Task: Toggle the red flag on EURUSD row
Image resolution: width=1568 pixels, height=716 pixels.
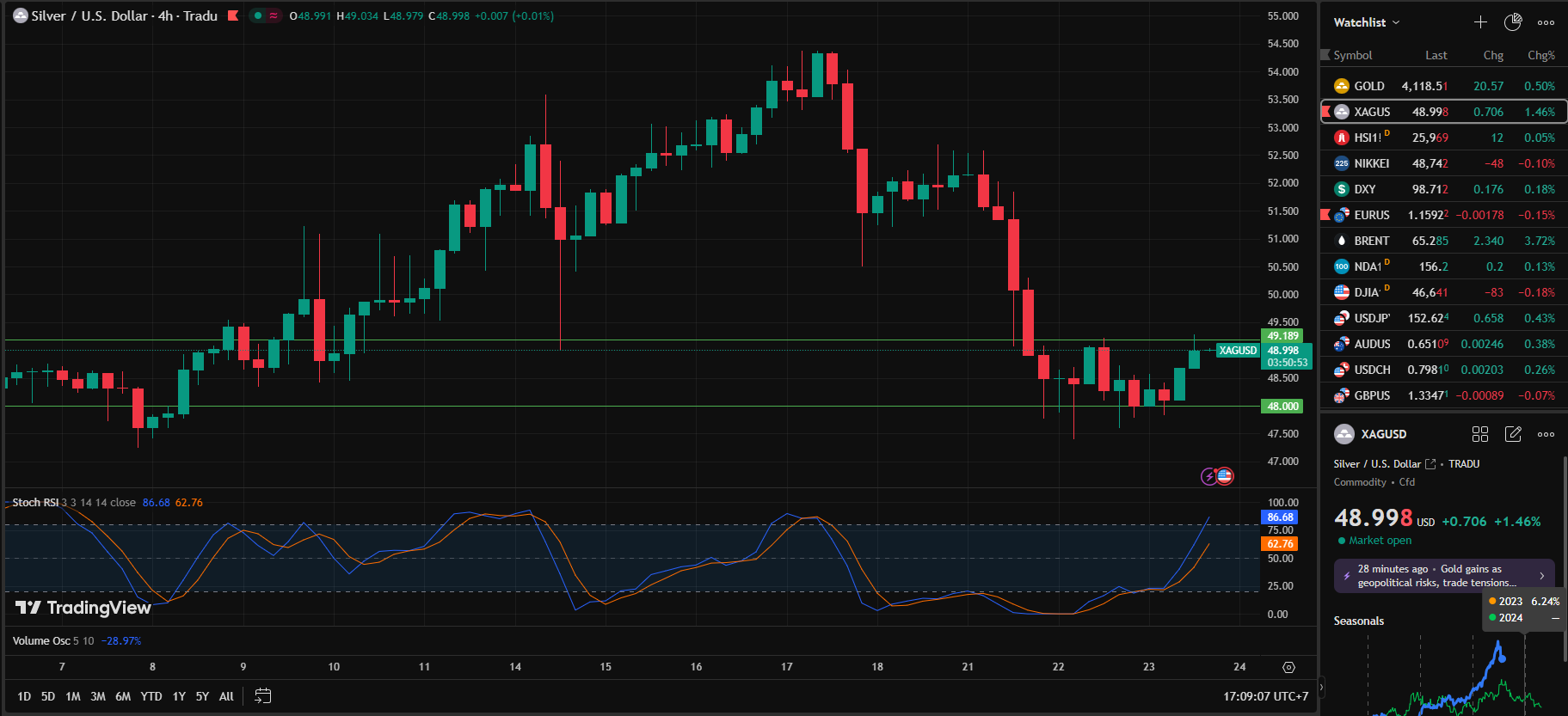Action: click(1325, 214)
